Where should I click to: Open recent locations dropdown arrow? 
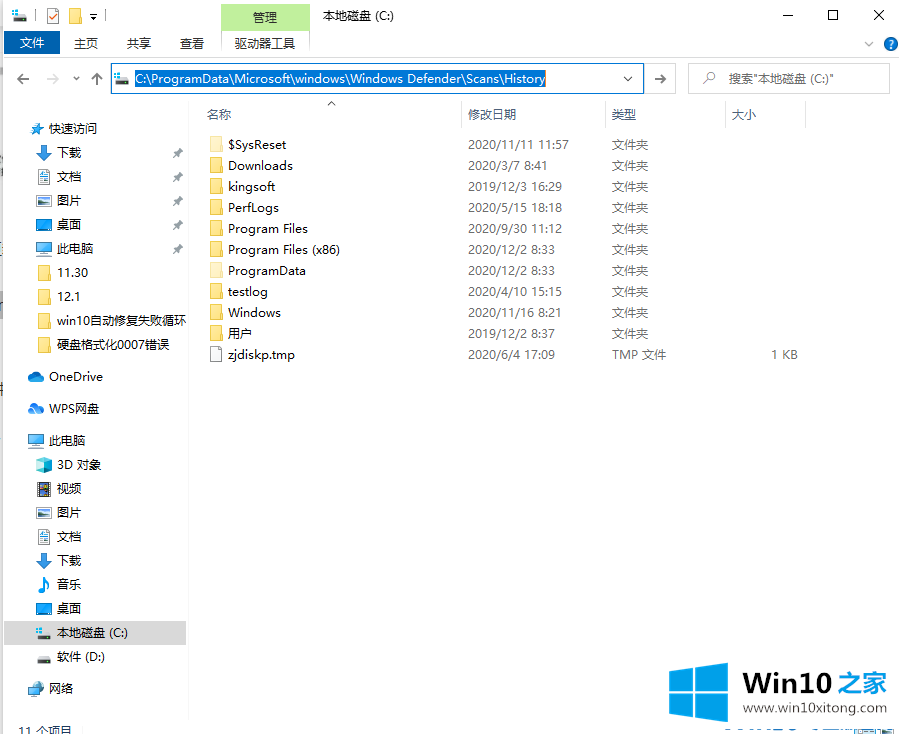pyautogui.click(x=76, y=79)
